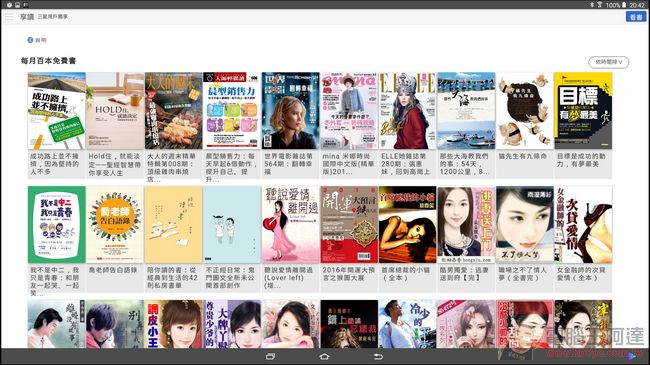Tap the blue 看書 button
Screen dimensions: 650x365
tap(636, 17)
